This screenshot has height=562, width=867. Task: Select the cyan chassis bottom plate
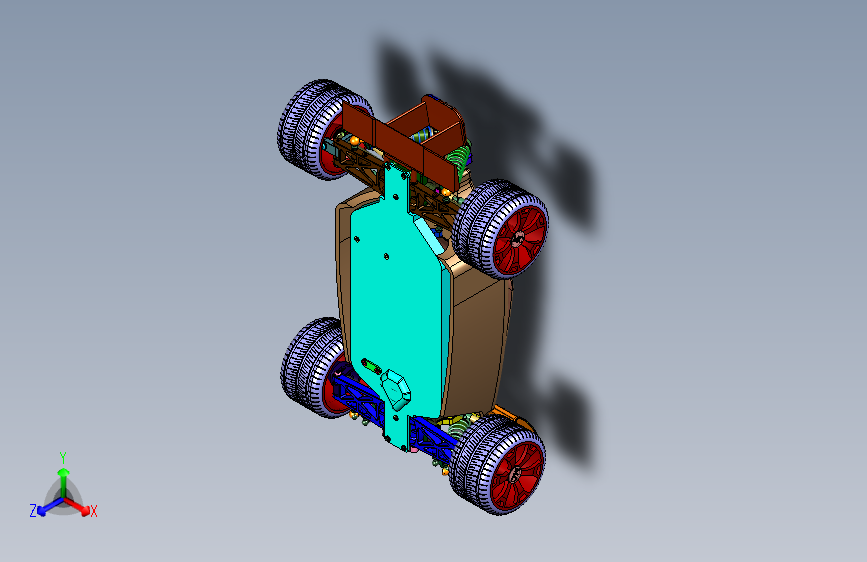click(395, 310)
